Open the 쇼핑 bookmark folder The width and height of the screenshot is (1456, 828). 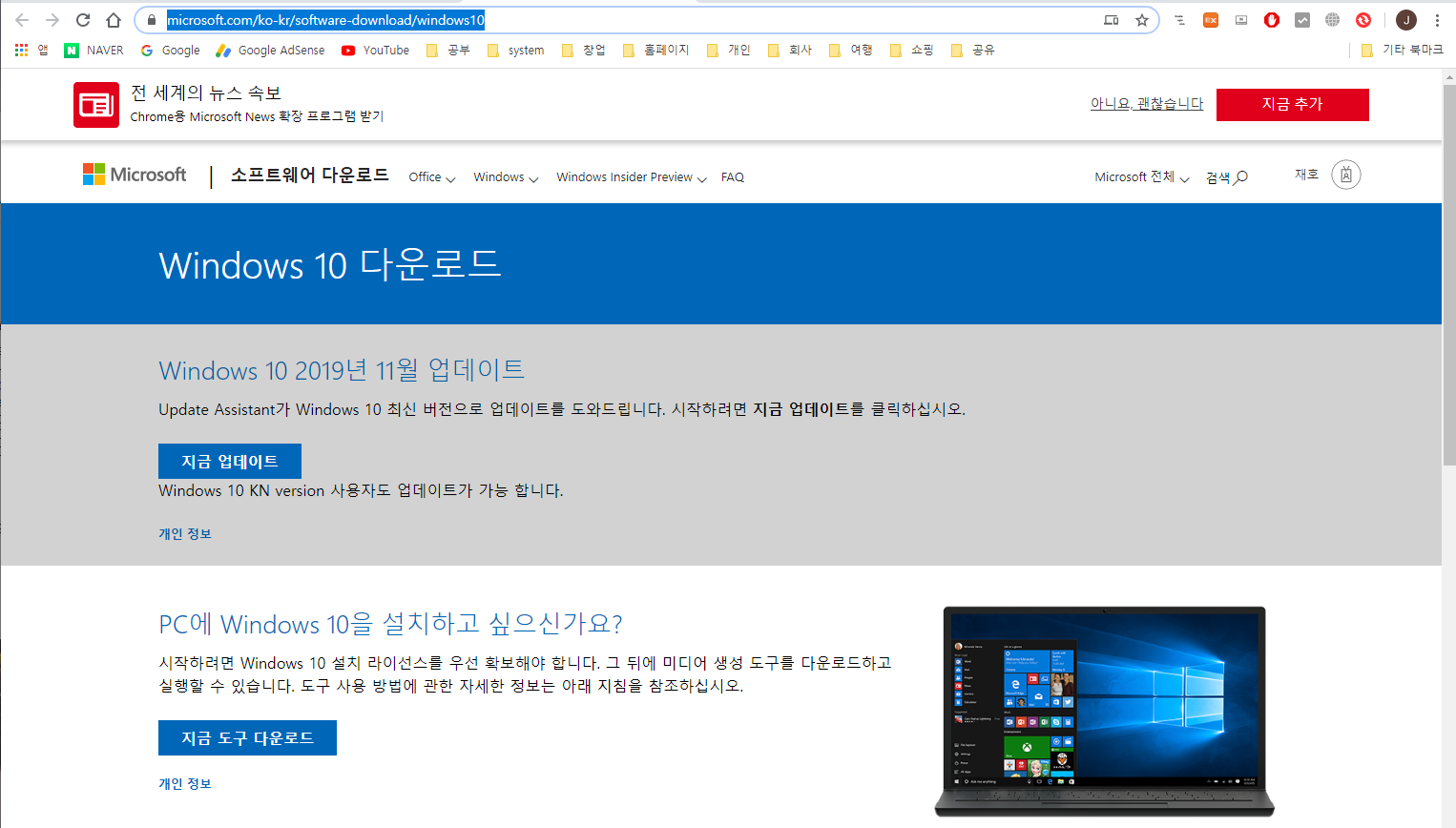pos(912,51)
